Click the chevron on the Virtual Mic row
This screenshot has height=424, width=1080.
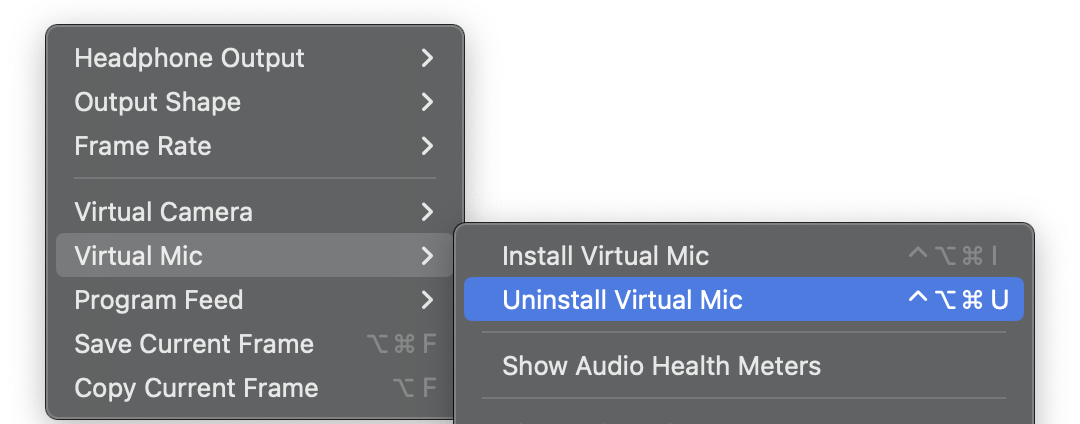click(x=428, y=256)
